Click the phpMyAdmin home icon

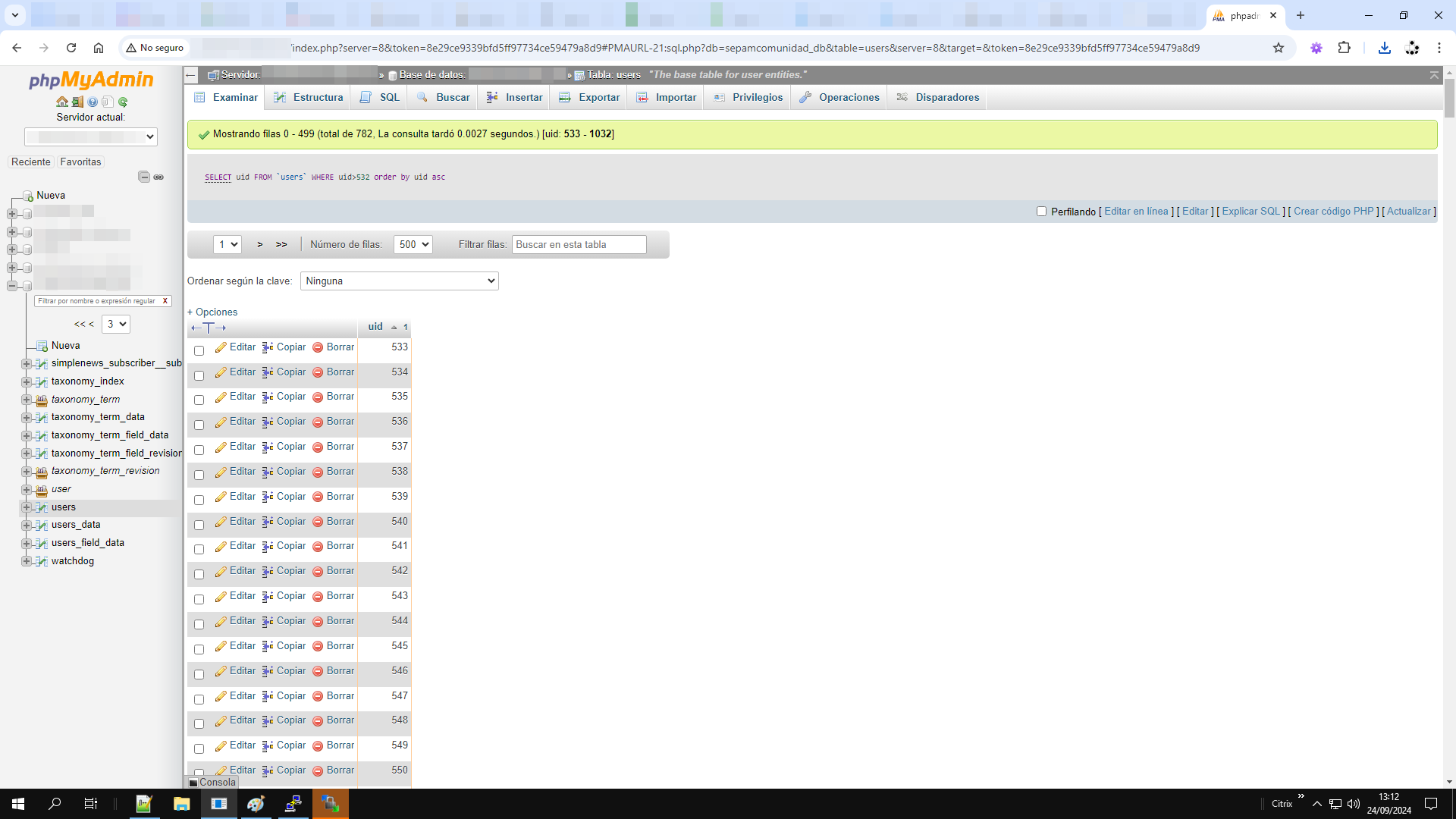click(62, 102)
